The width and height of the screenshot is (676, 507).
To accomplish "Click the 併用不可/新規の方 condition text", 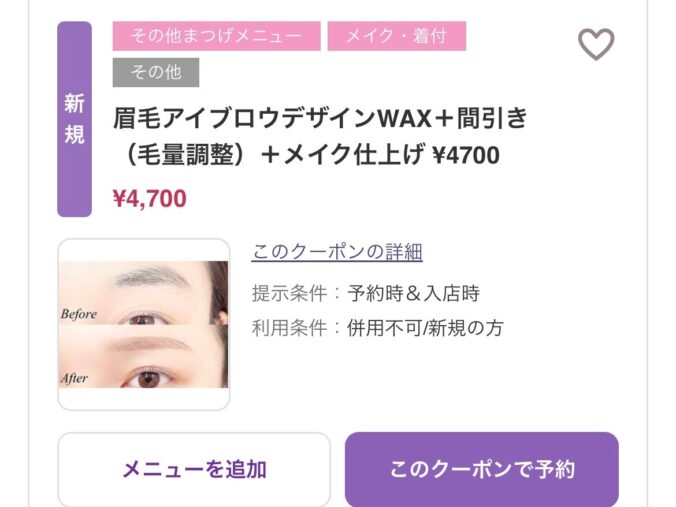I will point(425,328).
